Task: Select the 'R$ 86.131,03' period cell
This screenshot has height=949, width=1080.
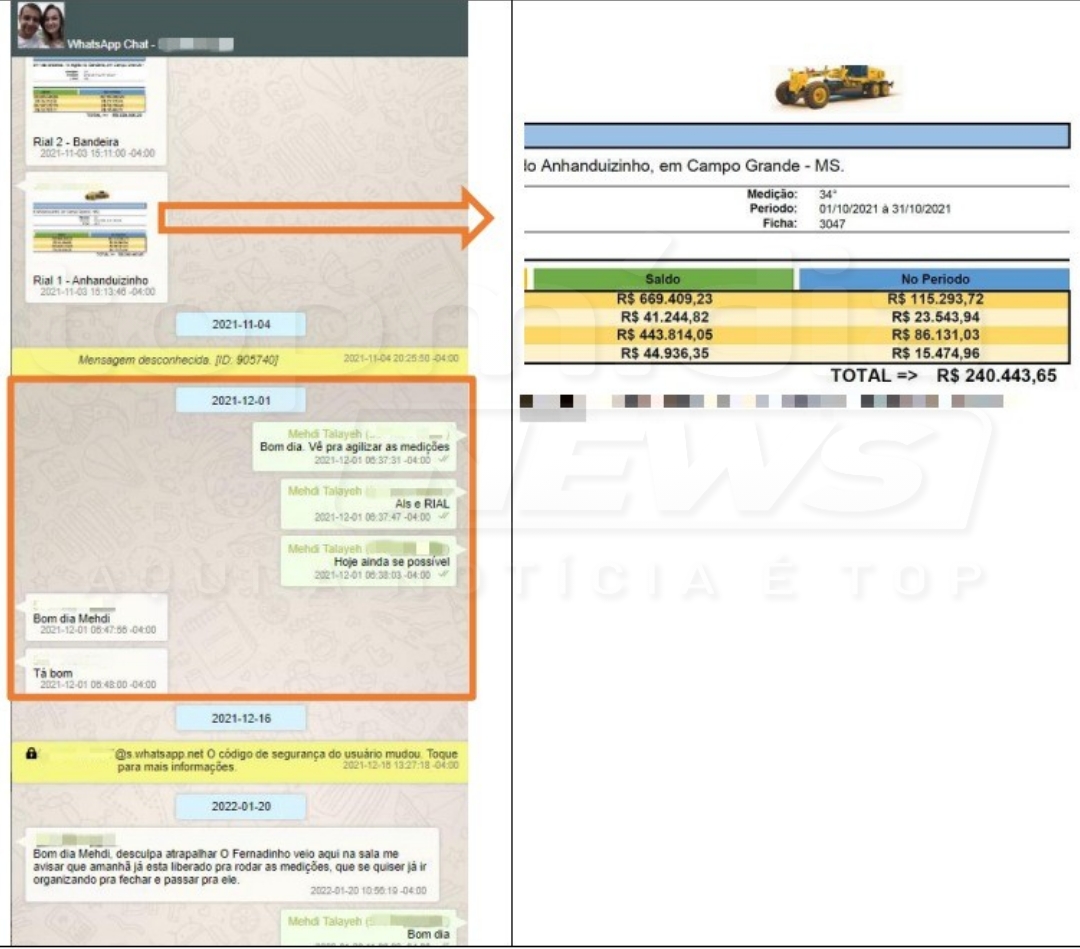Action: tap(935, 335)
